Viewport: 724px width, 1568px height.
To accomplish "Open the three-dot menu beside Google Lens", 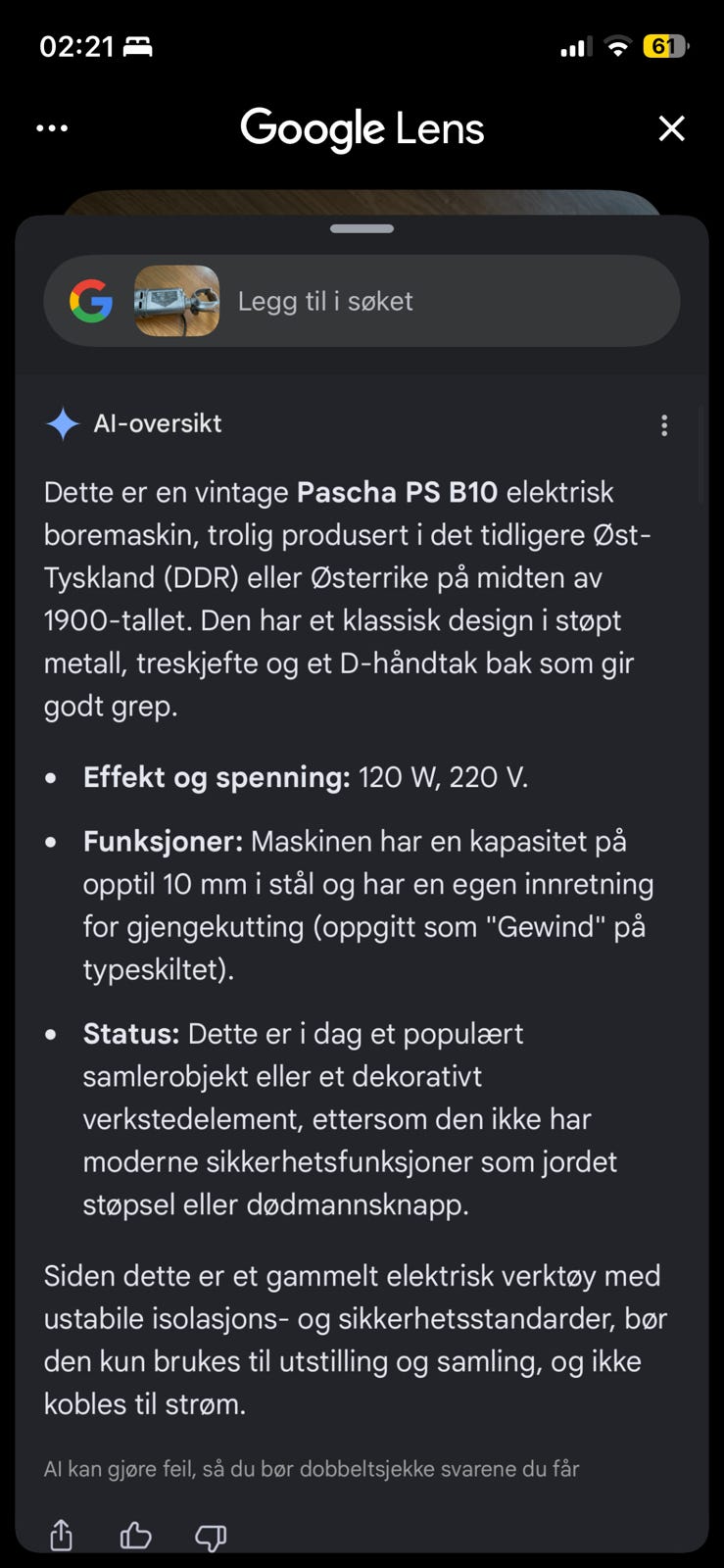I will coord(52,128).
